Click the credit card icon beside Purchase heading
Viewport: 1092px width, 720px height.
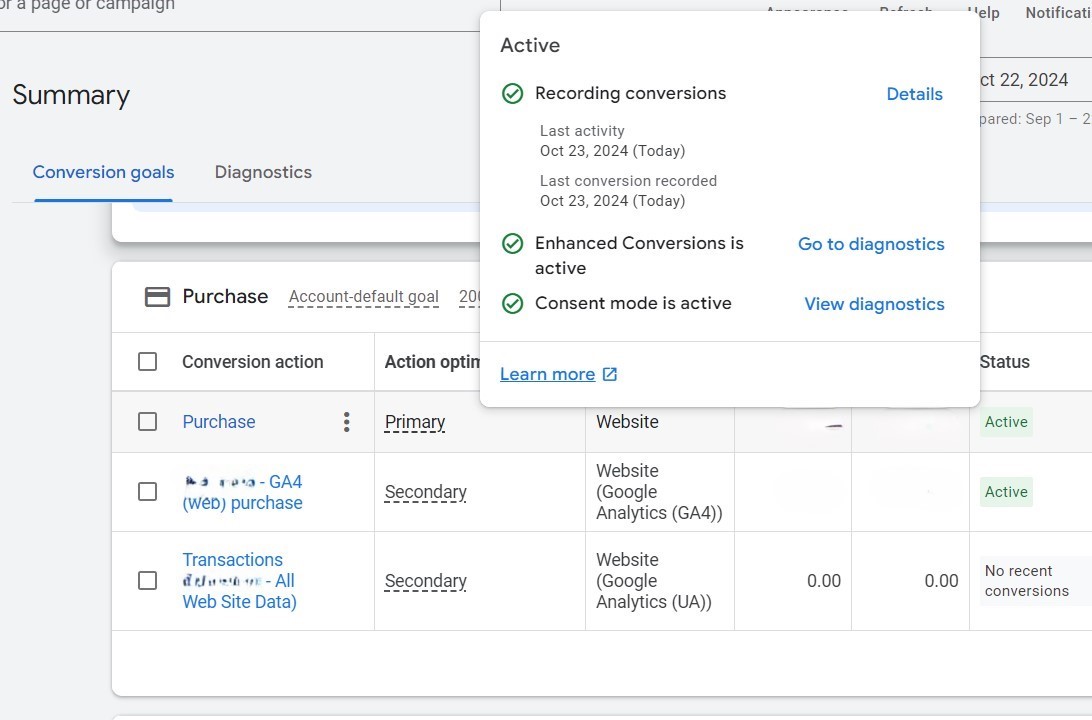[x=157, y=297]
